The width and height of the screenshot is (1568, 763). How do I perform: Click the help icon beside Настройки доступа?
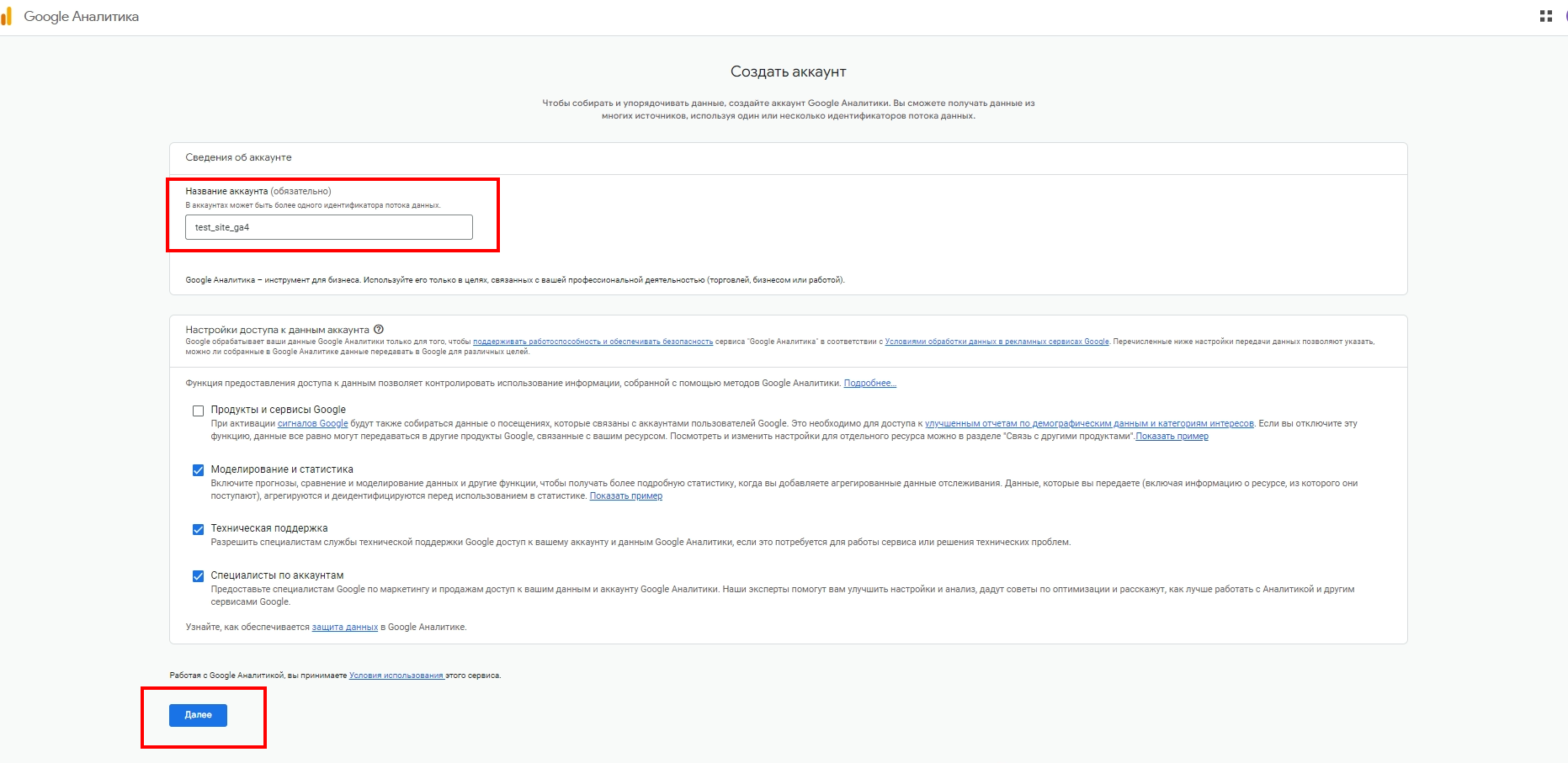click(x=379, y=329)
